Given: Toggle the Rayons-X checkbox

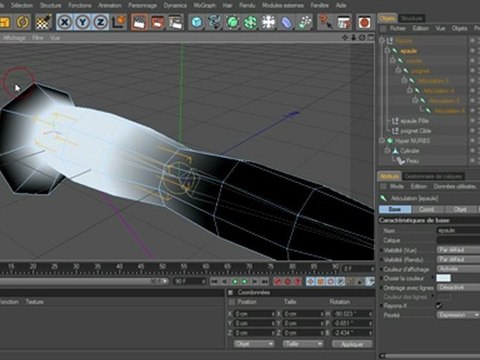Looking at the screenshot, I should point(440,305).
